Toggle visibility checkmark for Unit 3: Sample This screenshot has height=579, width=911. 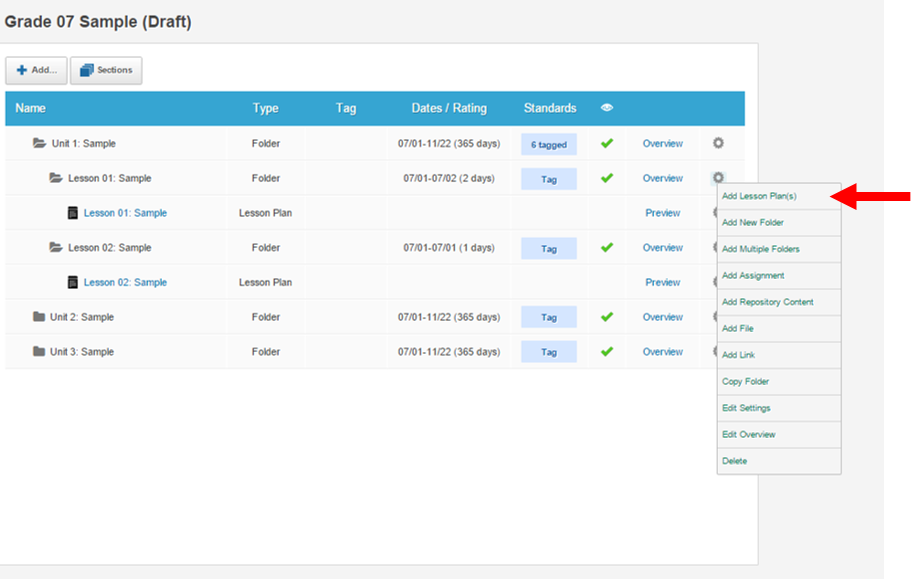pos(606,352)
